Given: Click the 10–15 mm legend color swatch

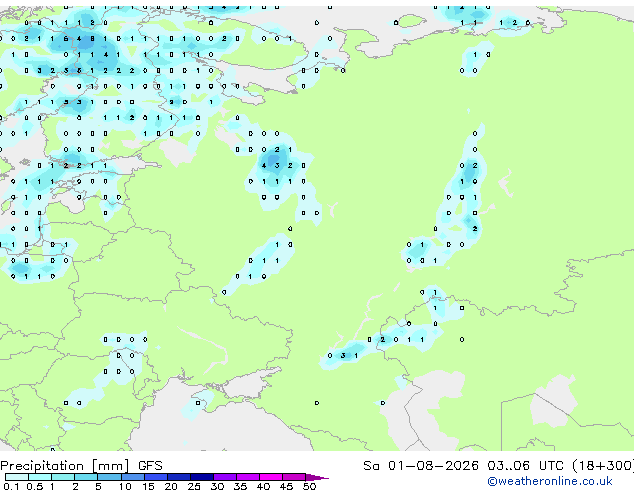Looking at the screenshot, I should click(132, 477).
